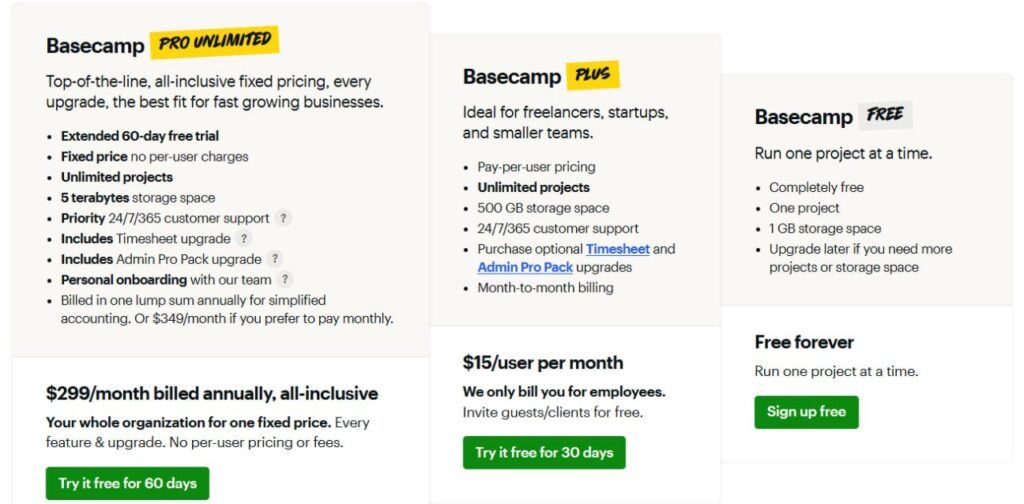The height and width of the screenshot is (504, 1024).
Task: Click the PRO UNLIMITED yellow badge
Action: point(215,43)
